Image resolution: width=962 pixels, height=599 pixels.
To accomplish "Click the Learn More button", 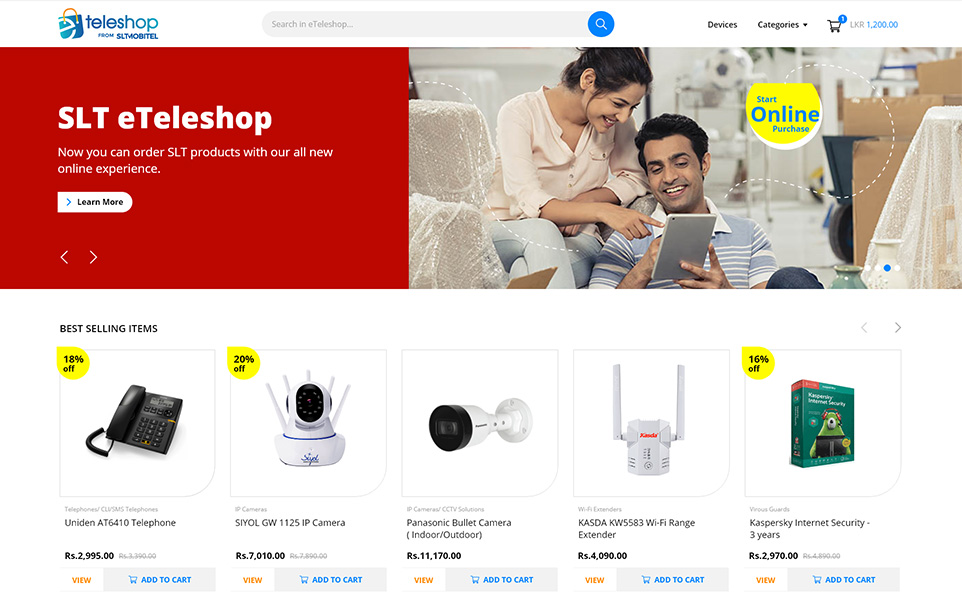I will 95,202.
